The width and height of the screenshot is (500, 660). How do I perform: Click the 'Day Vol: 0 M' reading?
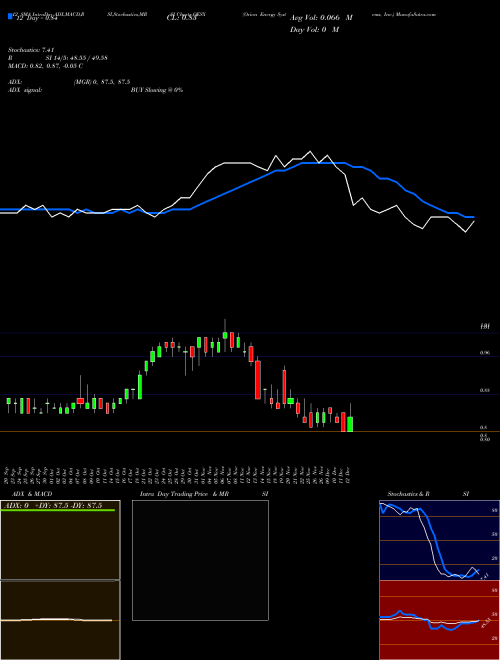(314, 29)
